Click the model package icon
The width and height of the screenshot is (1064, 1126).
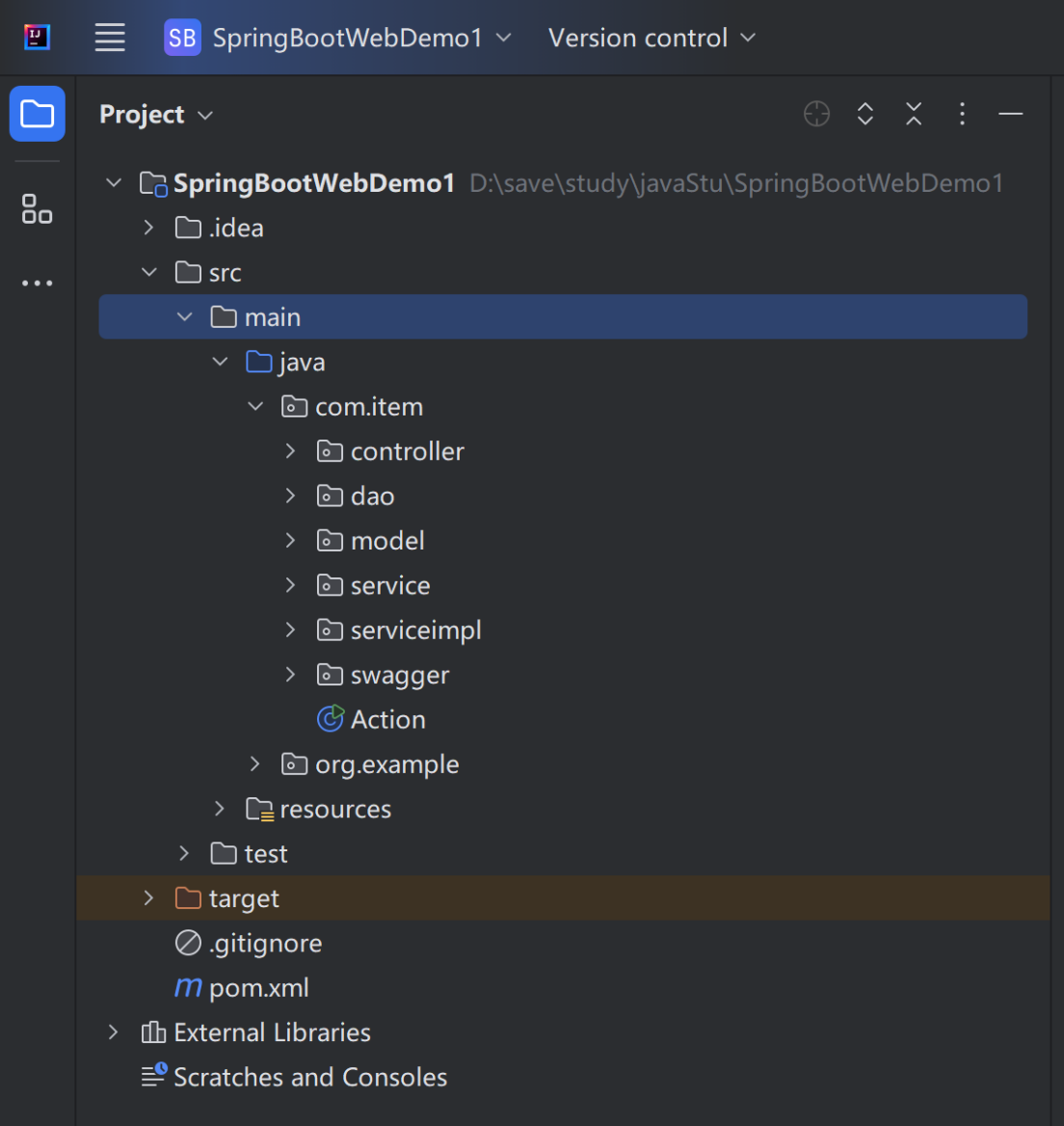(330, 541)
